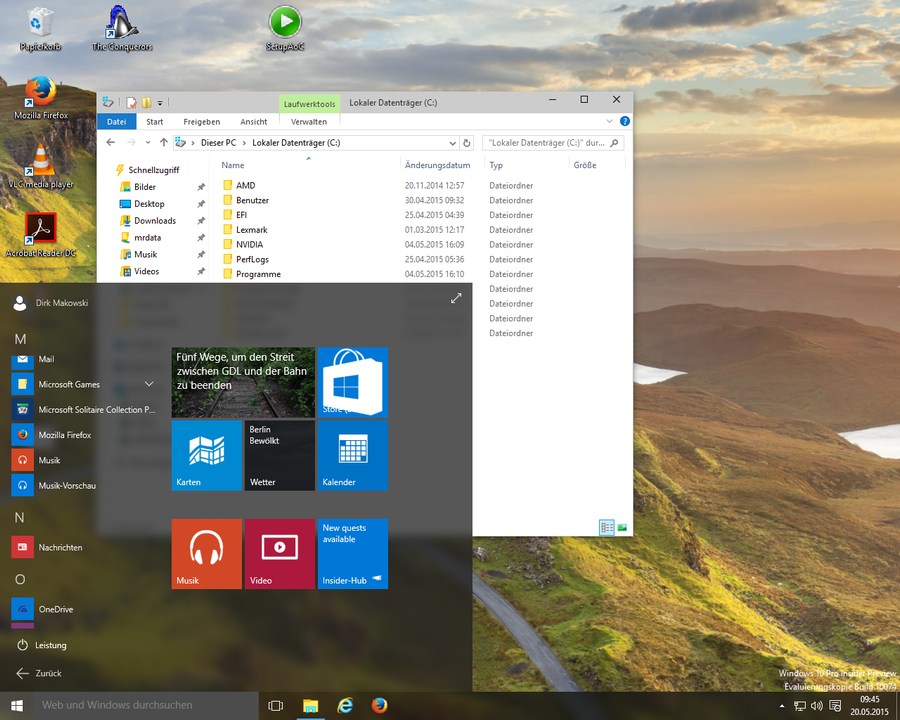Viewport: 900px width, 720px height.
Task: Jump to the letter N group header
Action: click(x=20, y=517)
